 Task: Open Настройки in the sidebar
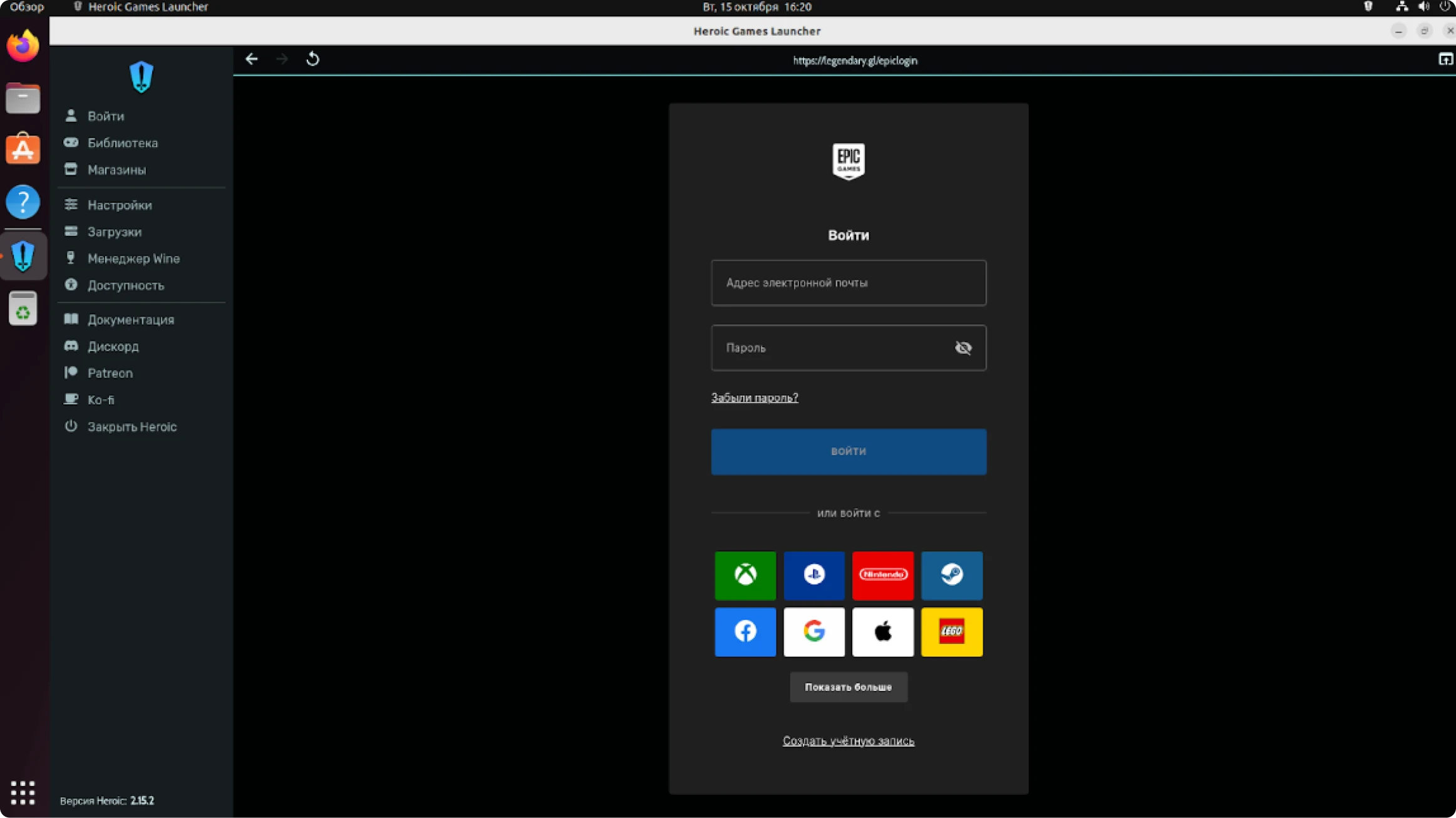click(x=119, y=205)
